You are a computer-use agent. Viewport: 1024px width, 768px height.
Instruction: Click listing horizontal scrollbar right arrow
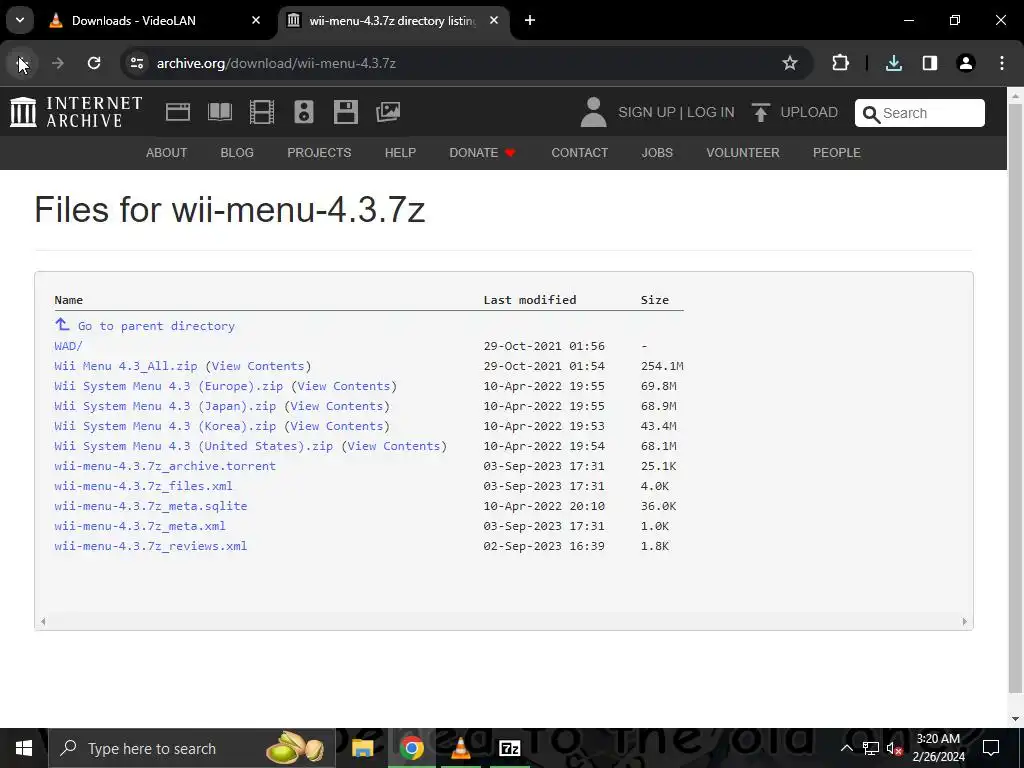(x=965, y=622)
